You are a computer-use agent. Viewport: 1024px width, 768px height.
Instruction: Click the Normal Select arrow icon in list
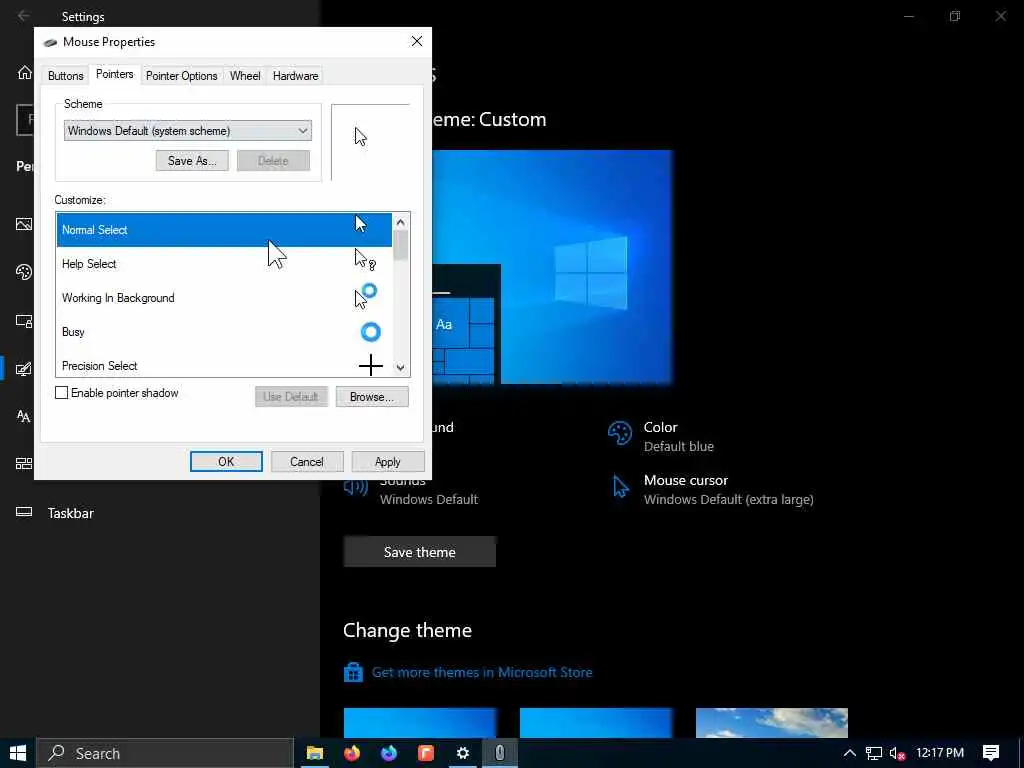360,224
